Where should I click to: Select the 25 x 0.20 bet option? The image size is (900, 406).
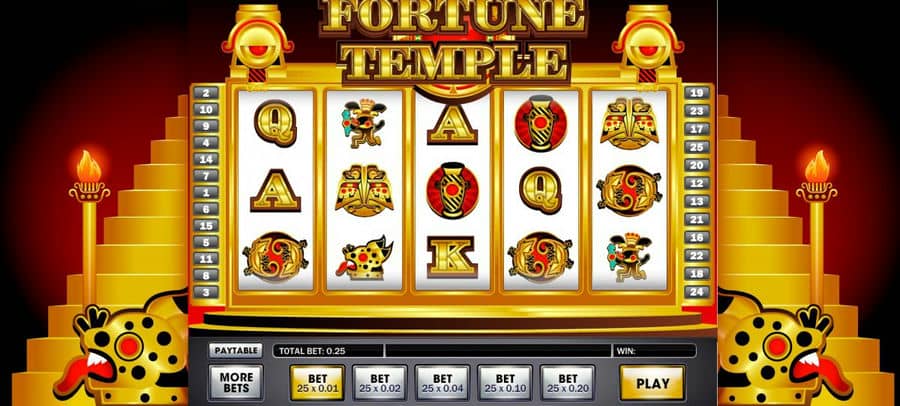[x=568, y=383]
